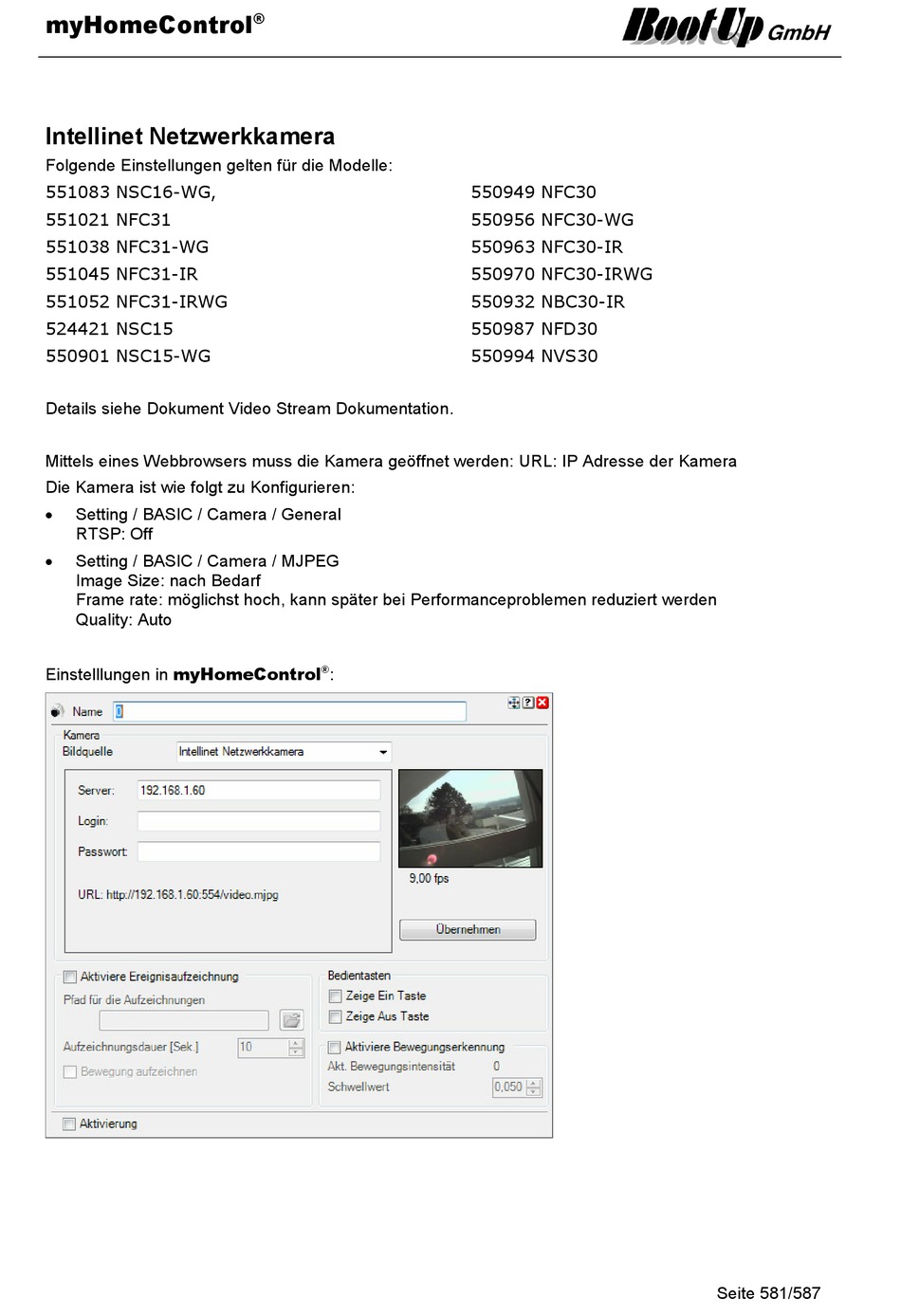This screenshot has height=1316, width=901.
Task: Check the Zeige Ein Taste box
Action: (335, 996)
